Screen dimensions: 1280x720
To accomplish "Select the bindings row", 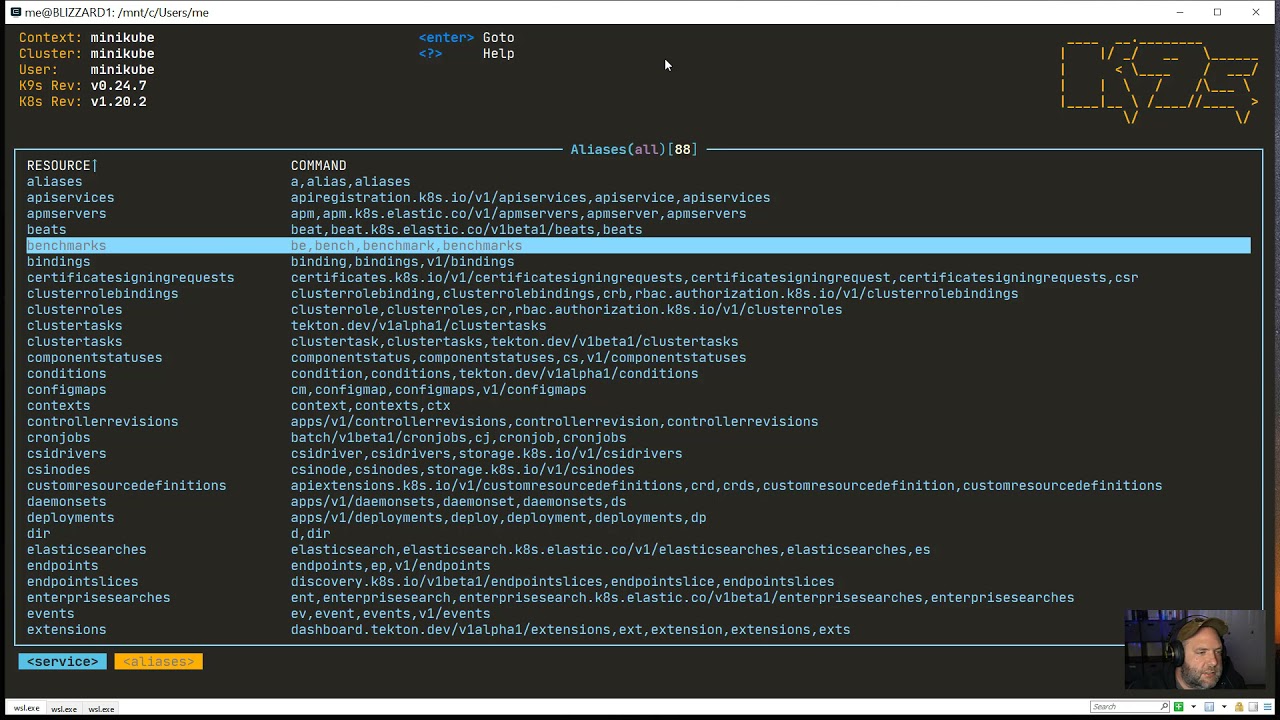I will (638, 261).
